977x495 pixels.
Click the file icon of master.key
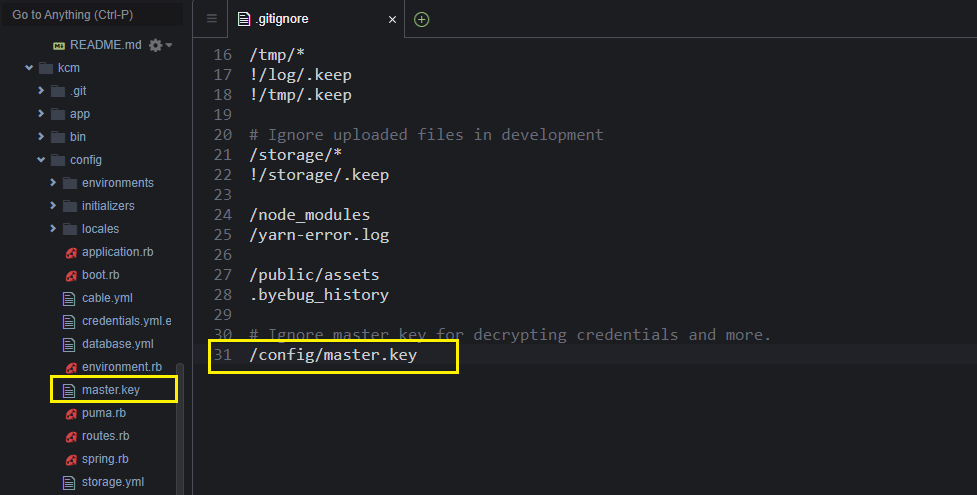pyautogui.click(x=69, y=391)
